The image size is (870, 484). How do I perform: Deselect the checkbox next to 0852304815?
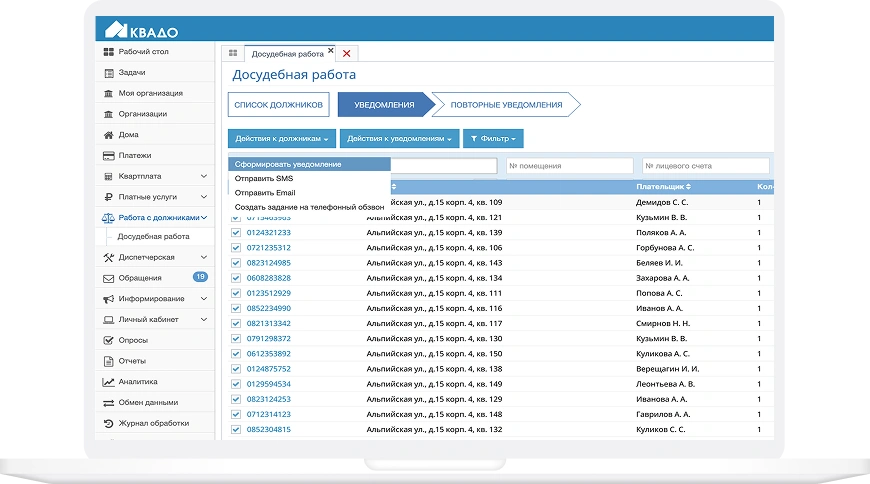pos(237,429)
